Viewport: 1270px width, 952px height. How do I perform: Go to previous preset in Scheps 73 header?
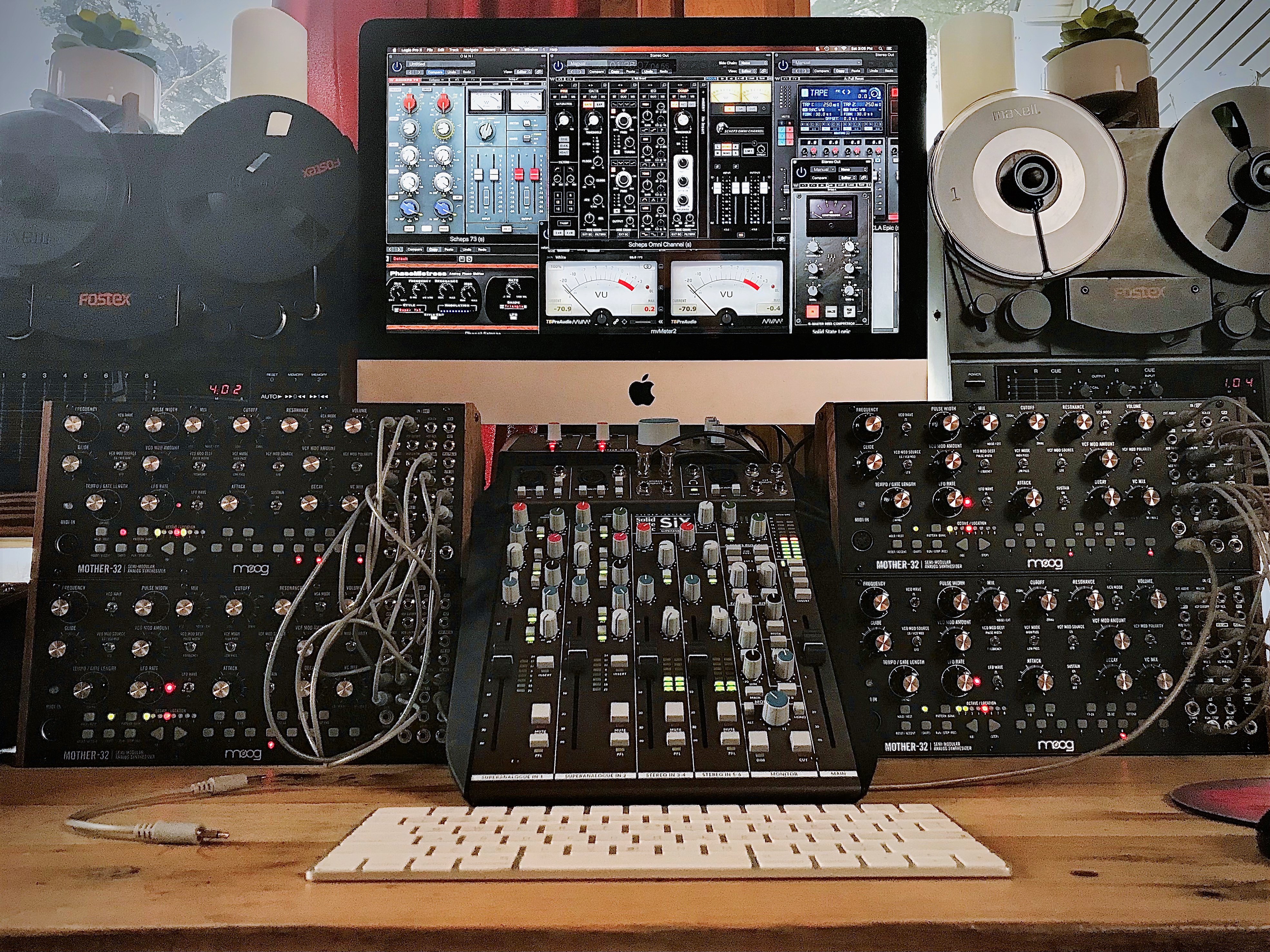(x=411, y=72)
